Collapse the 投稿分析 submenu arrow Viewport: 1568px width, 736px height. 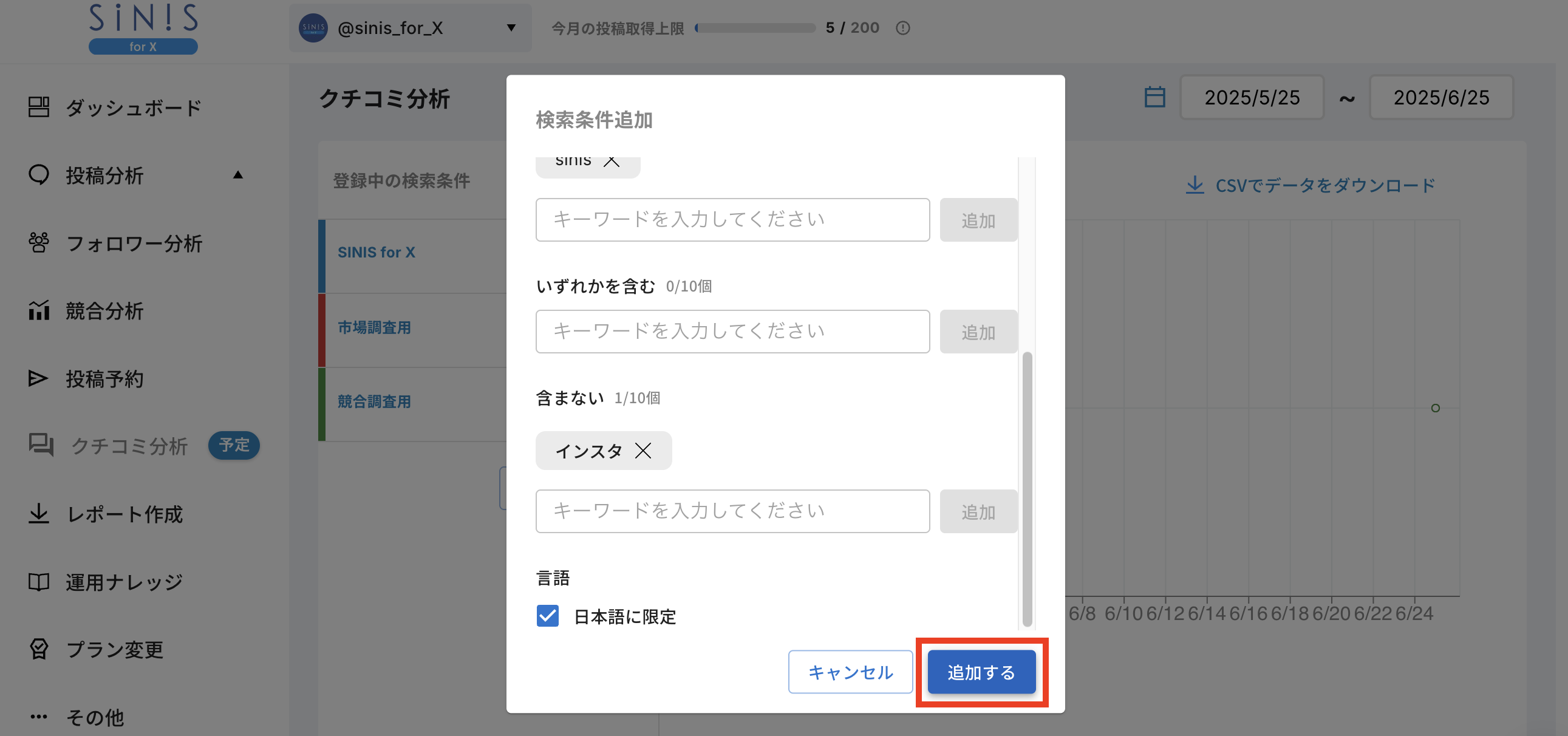pos(238,175)
